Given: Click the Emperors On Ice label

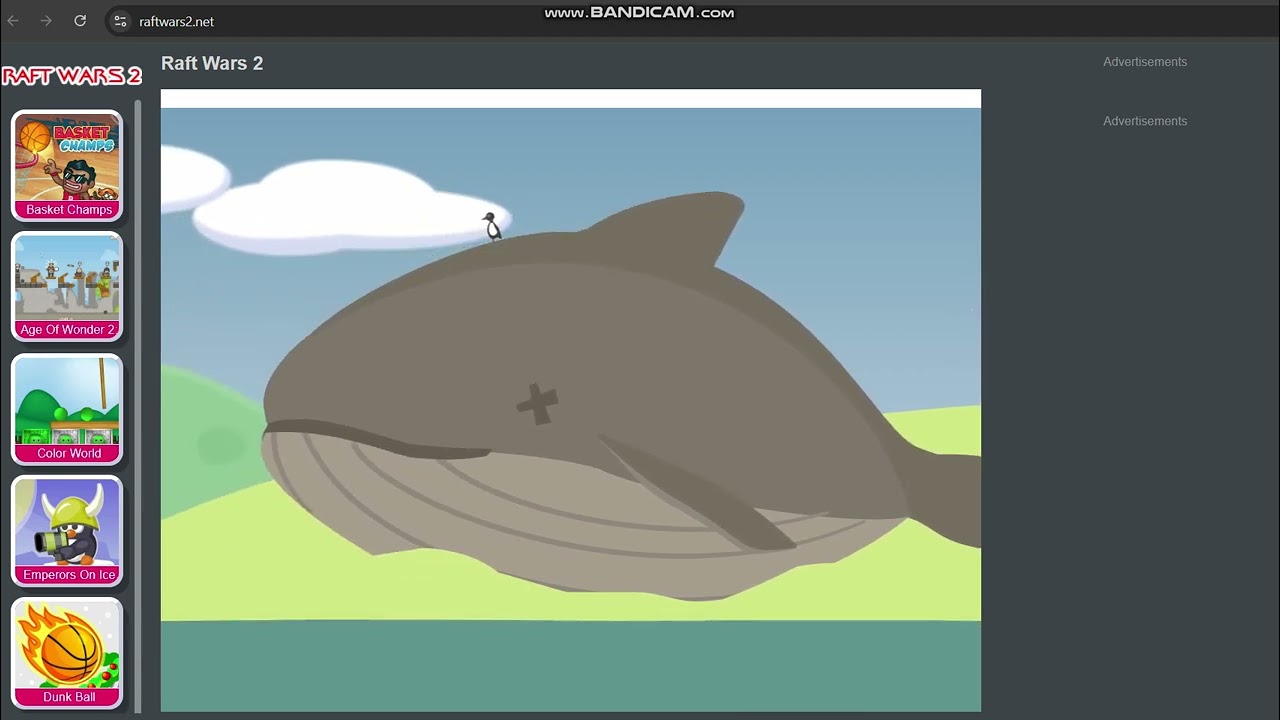Looking at the screenshot, I should (69, 575).
